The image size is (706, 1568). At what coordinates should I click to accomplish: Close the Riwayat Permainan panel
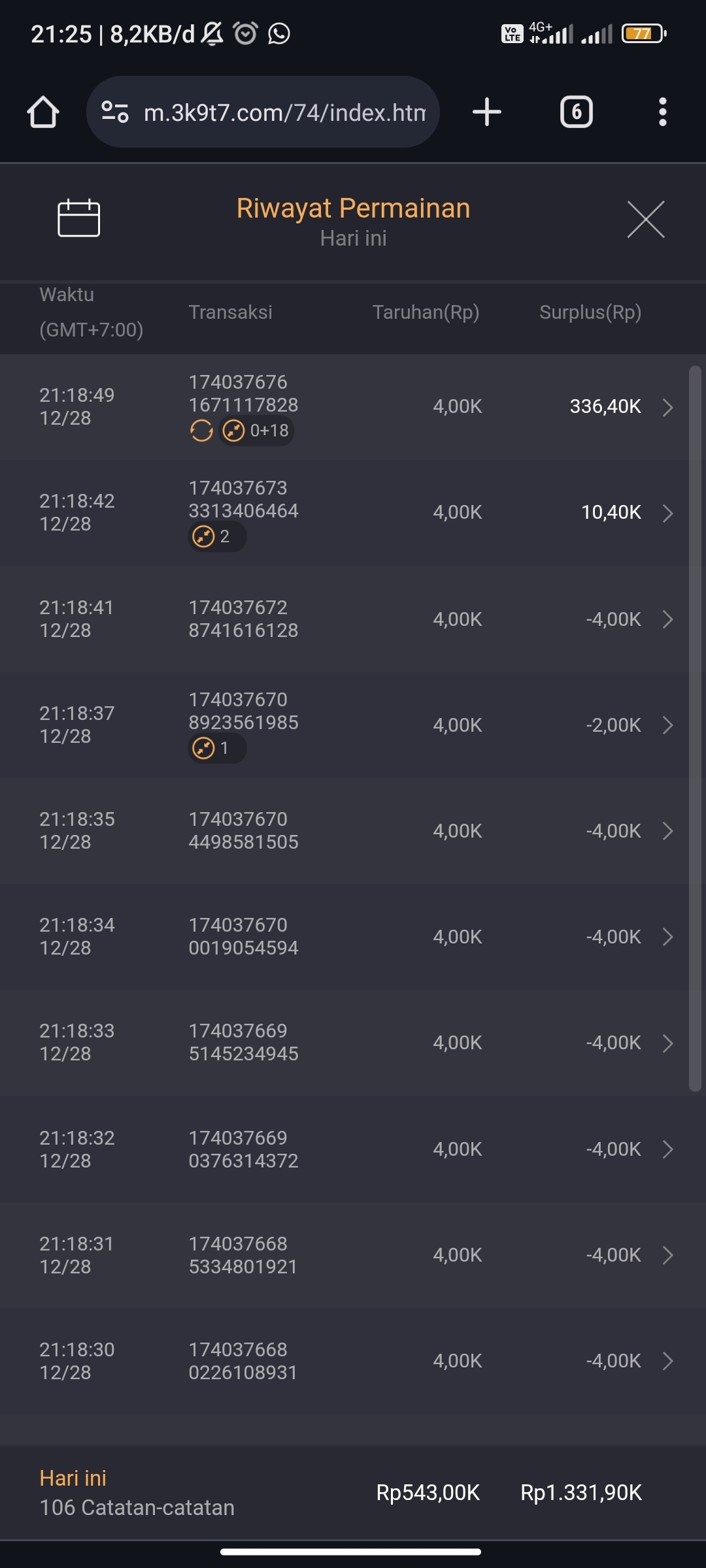click(645, 220)
